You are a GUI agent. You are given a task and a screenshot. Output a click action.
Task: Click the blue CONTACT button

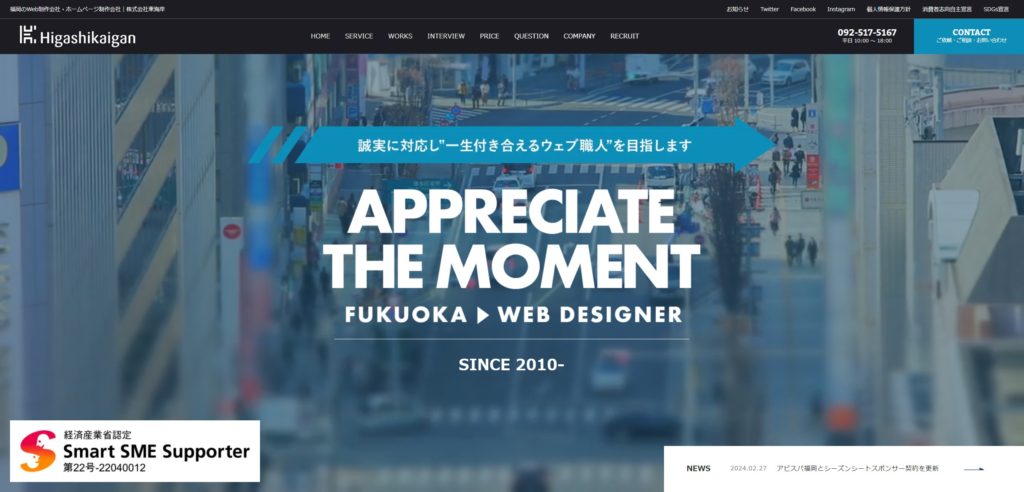969,36
